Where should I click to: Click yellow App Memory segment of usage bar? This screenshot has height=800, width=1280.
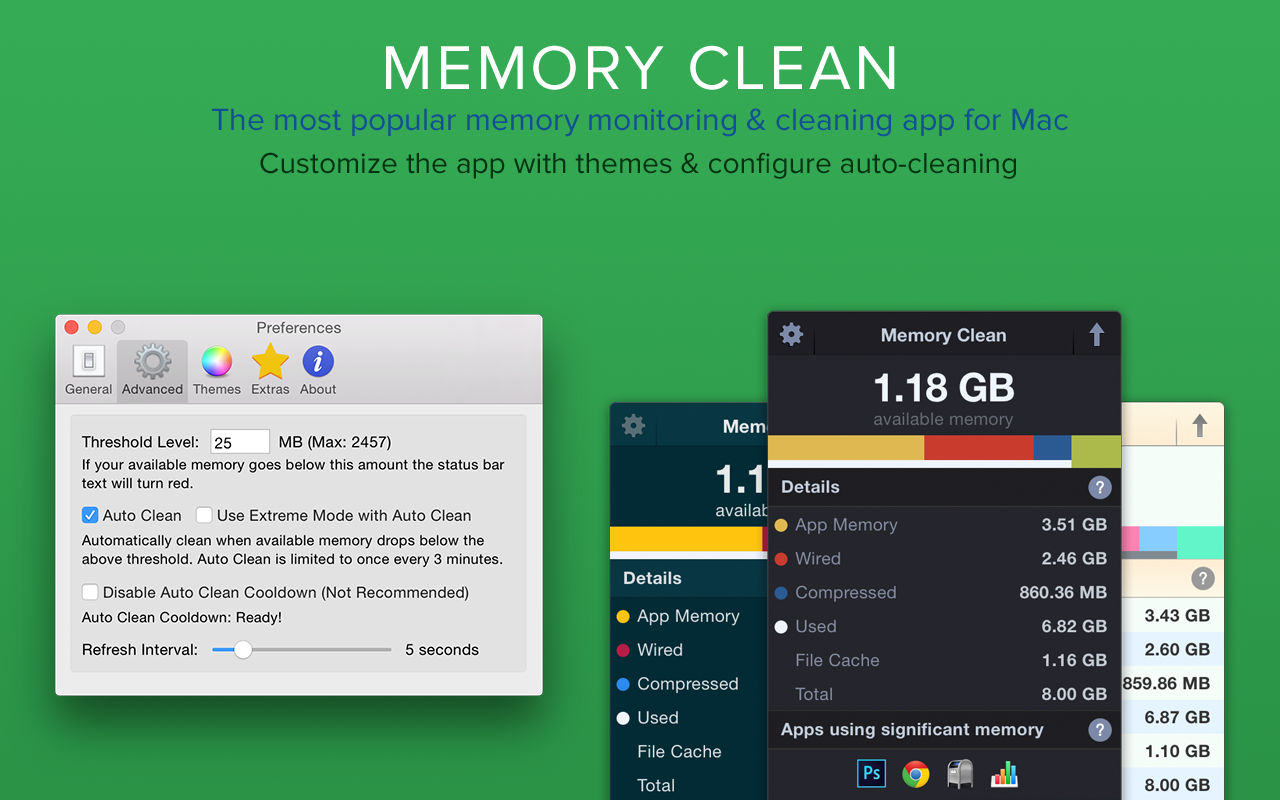point(846,448)
